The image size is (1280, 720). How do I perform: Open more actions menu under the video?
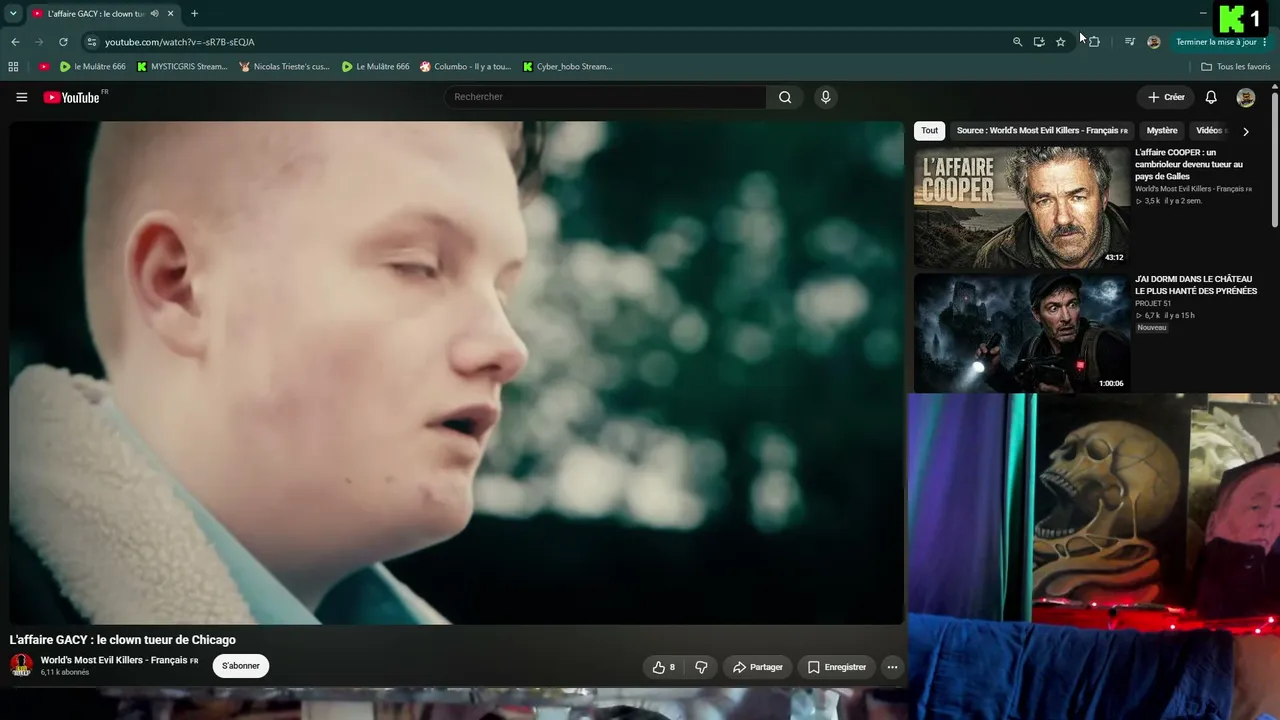coord(892,667)
